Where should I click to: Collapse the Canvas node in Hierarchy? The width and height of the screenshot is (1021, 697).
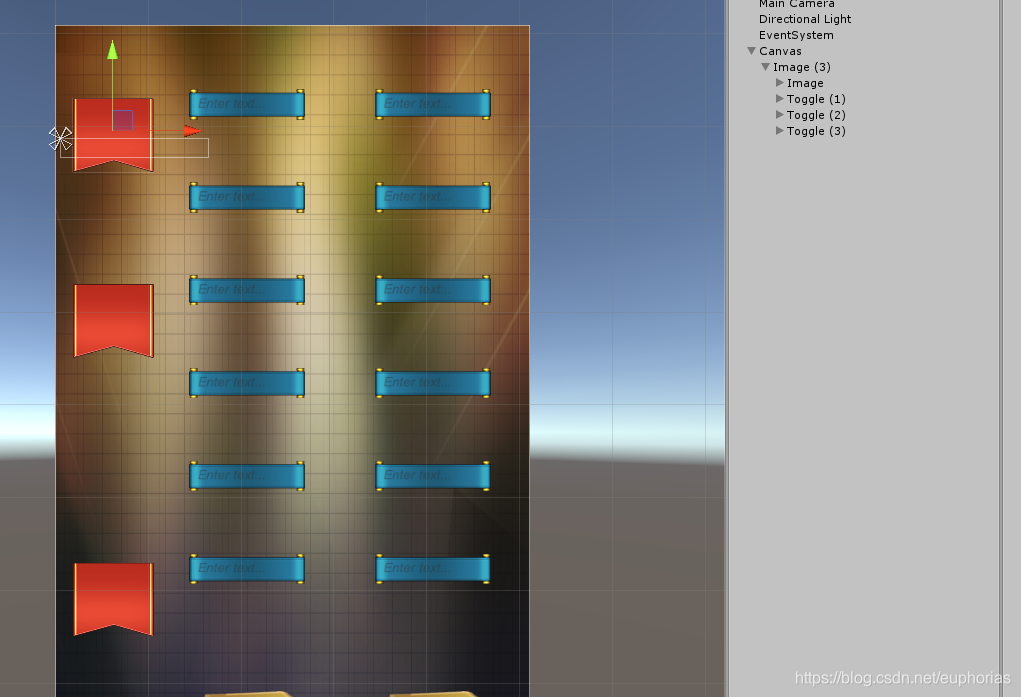751,51
